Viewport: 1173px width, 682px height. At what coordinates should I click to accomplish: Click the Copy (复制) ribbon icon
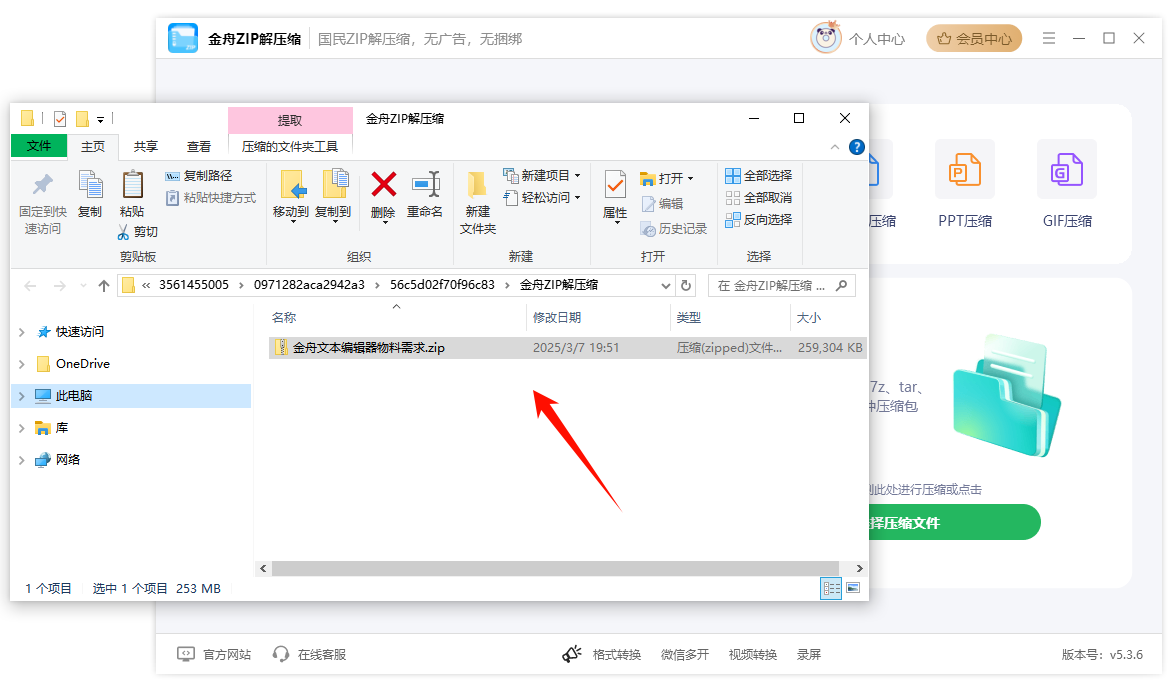(x=91, y=185)
